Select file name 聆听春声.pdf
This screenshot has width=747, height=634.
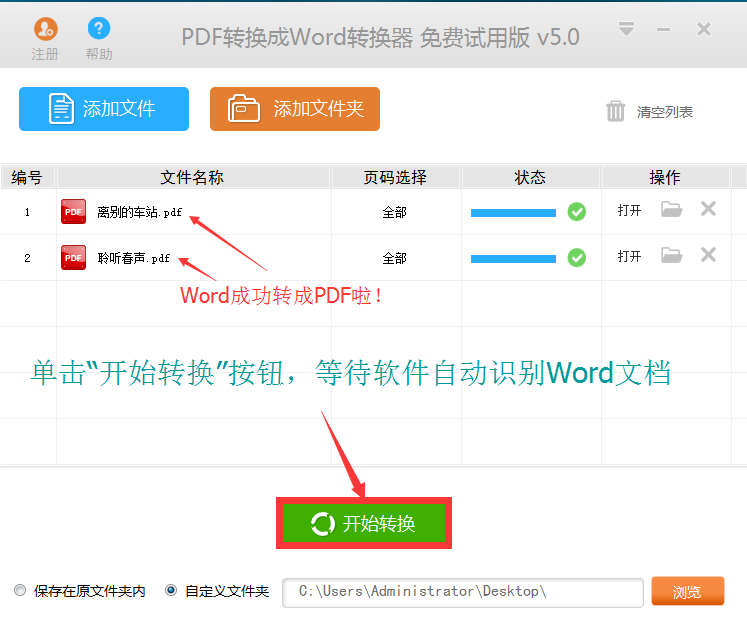click(x=133, y=258)
